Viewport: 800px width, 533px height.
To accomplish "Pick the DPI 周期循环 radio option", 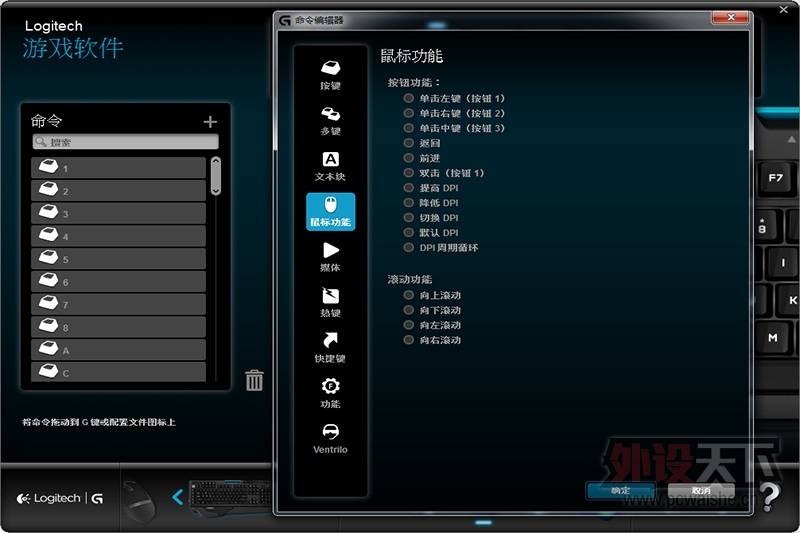I will 408,247.
